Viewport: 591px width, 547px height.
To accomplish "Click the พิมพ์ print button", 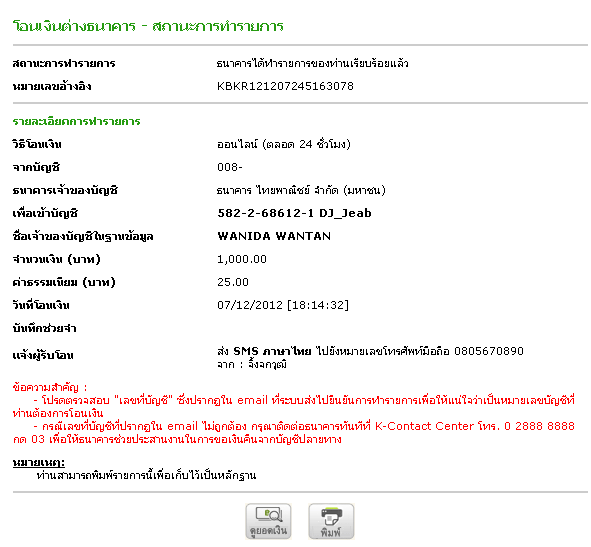I will [x=331, y=521].
